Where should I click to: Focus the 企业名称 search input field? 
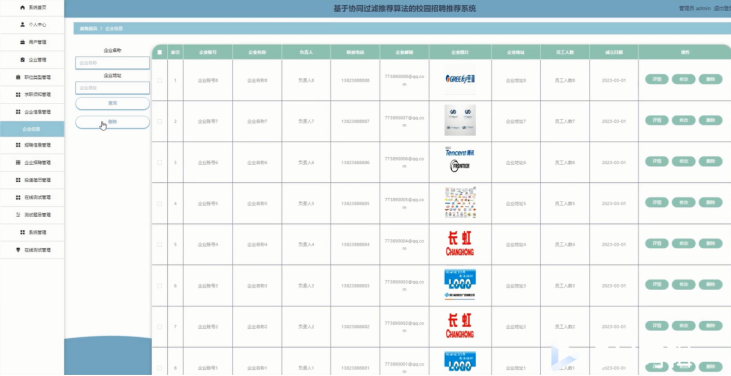click(x=112, y=62)
